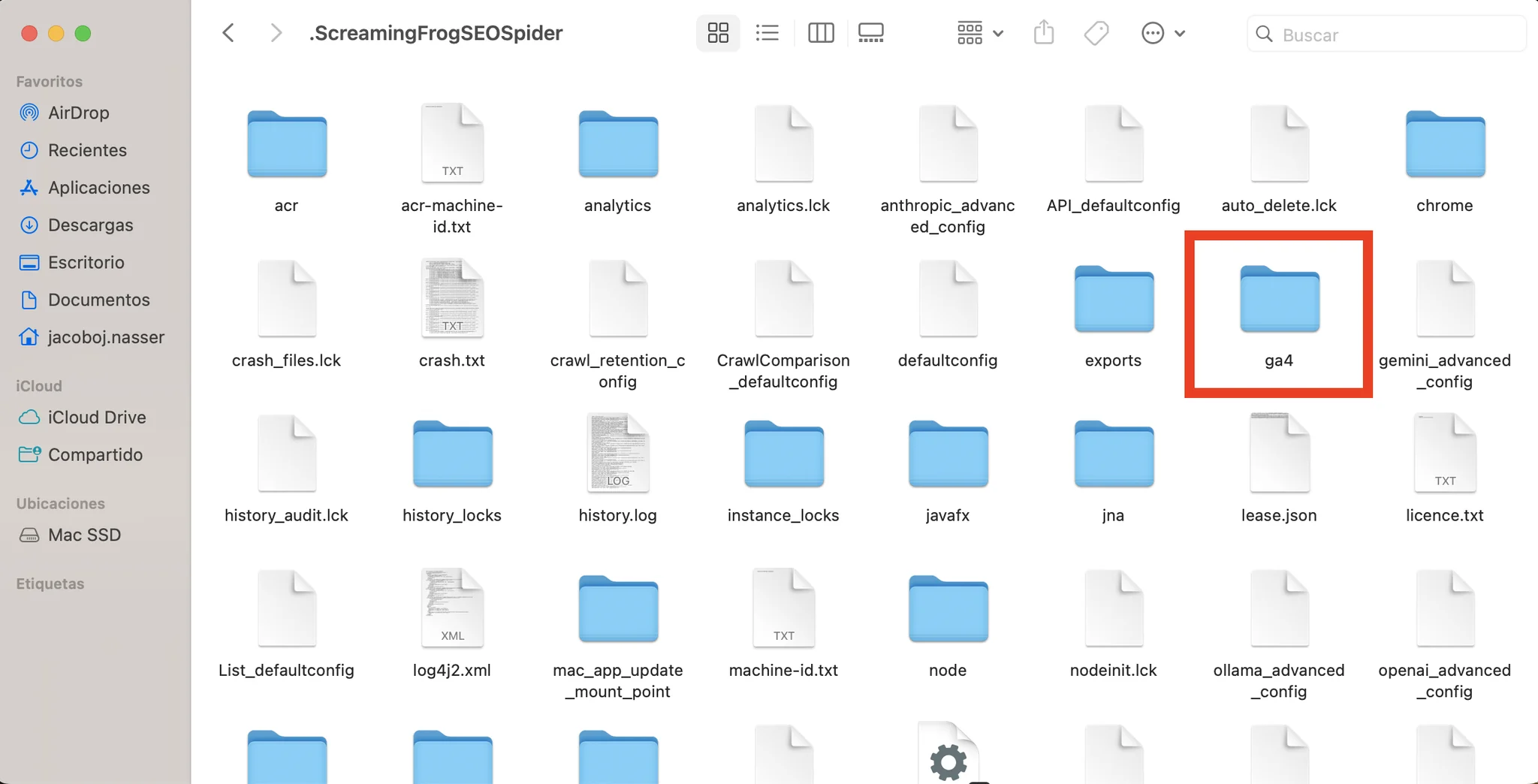Open Recientes in the sidebar
This screenshot has height=784, width=1538.
87,150
